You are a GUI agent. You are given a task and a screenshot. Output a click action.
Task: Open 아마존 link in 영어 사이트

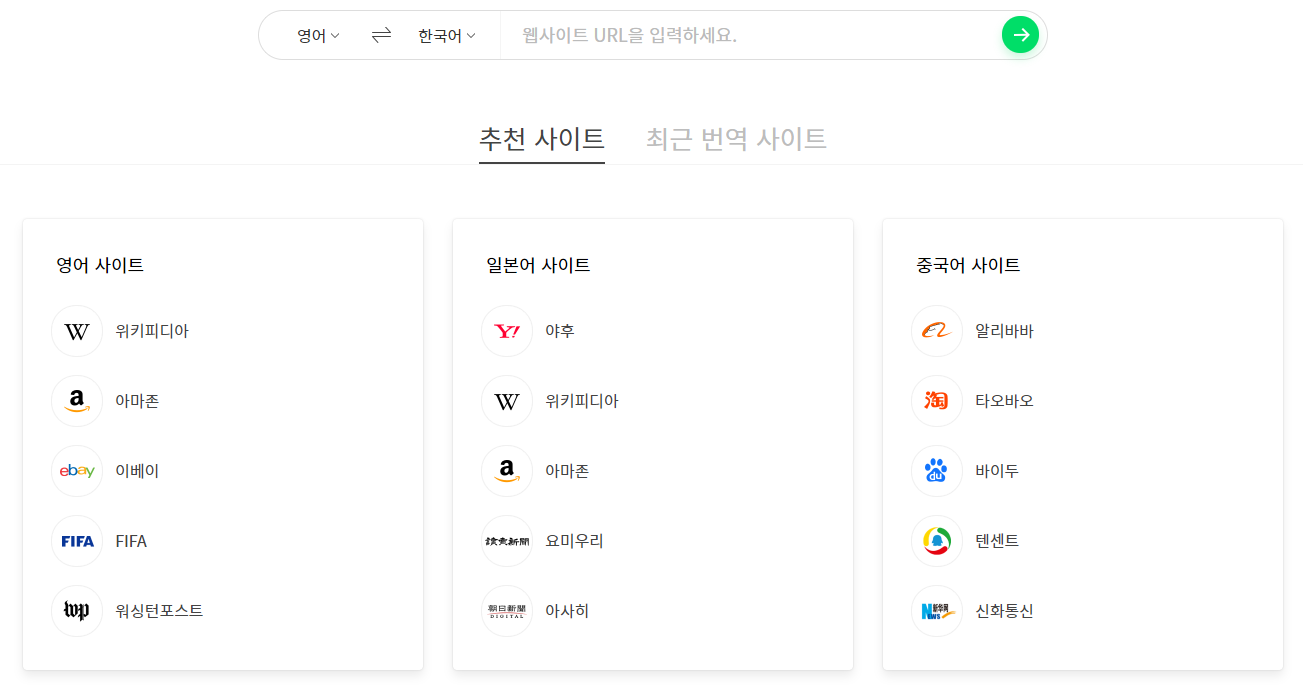coord(137,401)
